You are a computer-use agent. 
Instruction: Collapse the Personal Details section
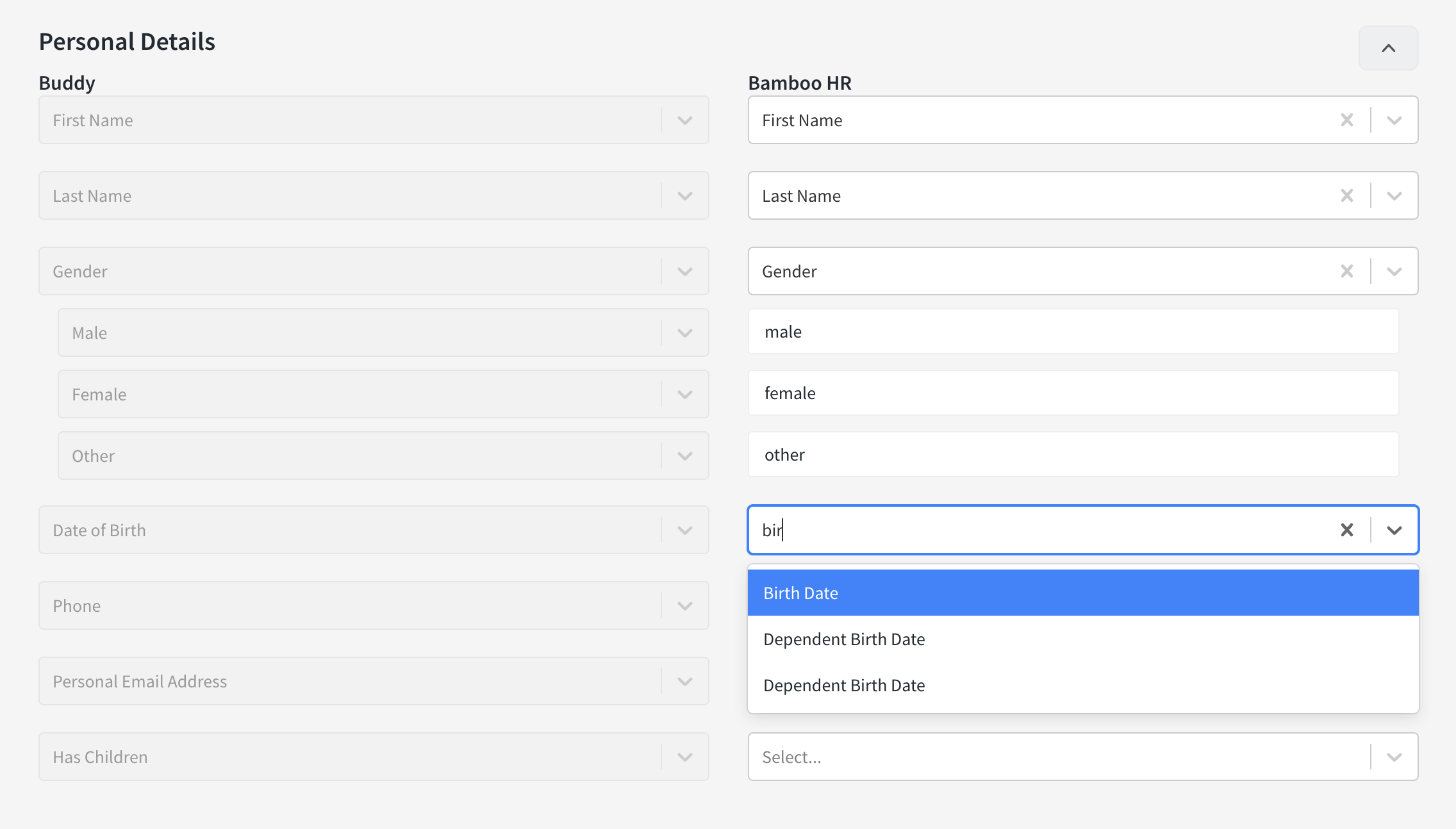tap(1388, 47)
